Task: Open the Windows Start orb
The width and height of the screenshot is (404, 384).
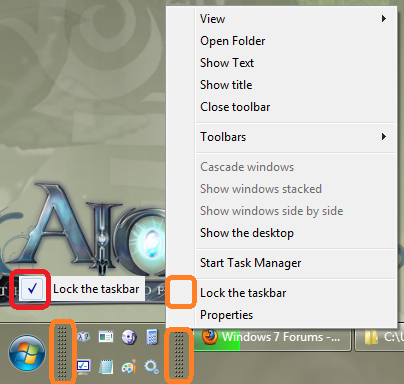Action: click(x=27, y=353)
